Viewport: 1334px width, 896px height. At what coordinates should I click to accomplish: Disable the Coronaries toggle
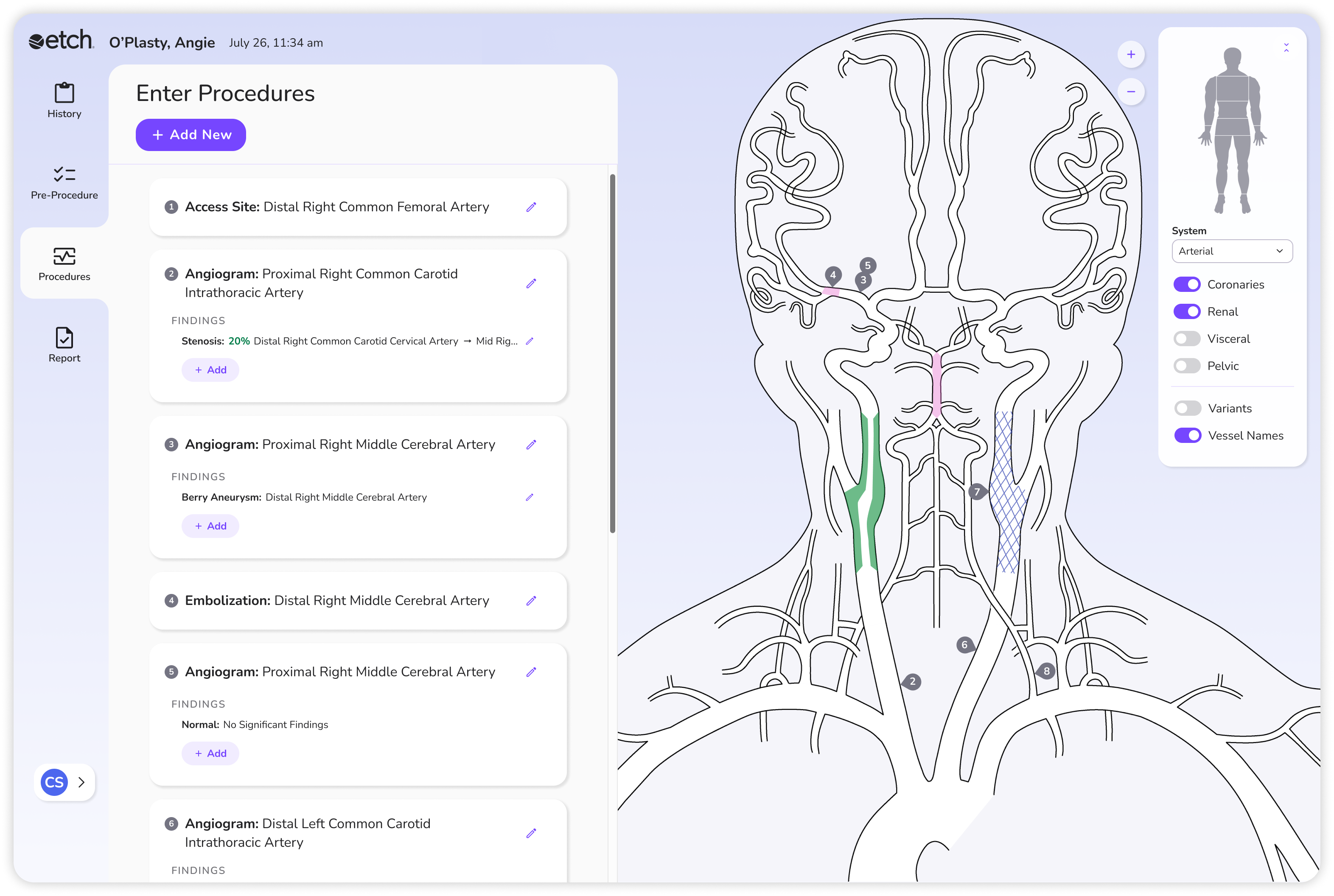tap(1186, 285)
